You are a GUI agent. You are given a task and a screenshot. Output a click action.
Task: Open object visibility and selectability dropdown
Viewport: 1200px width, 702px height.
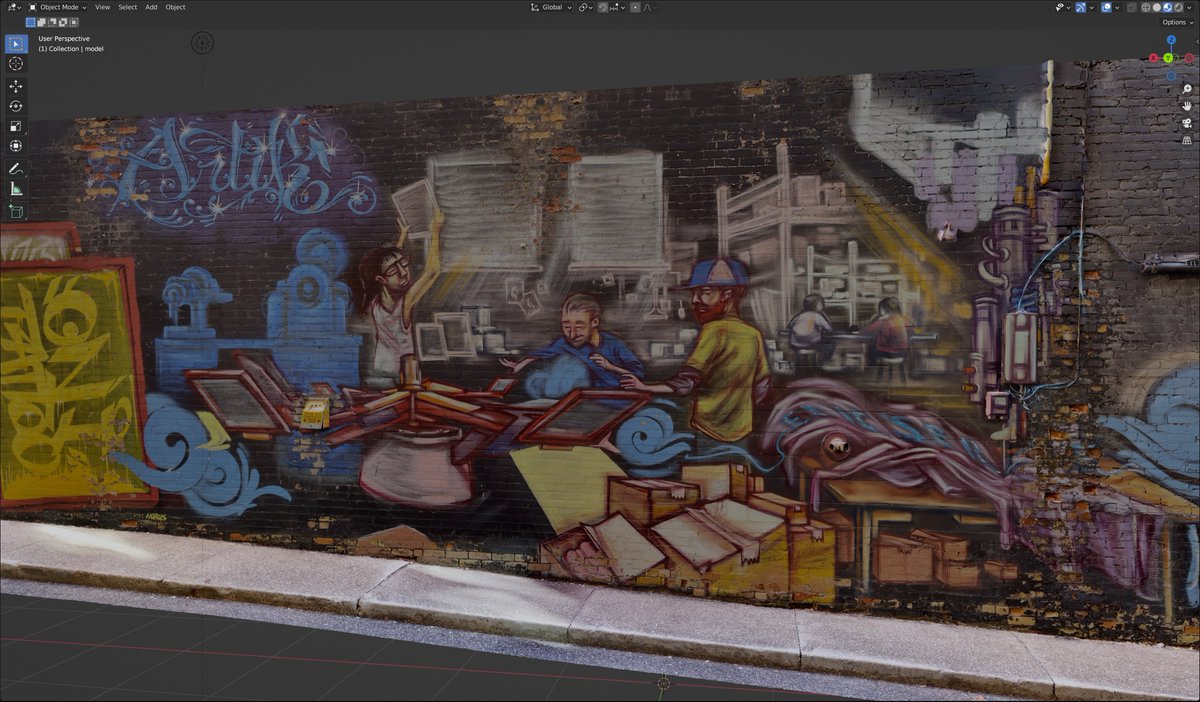pyautogui.click(x=1063, y=7)
